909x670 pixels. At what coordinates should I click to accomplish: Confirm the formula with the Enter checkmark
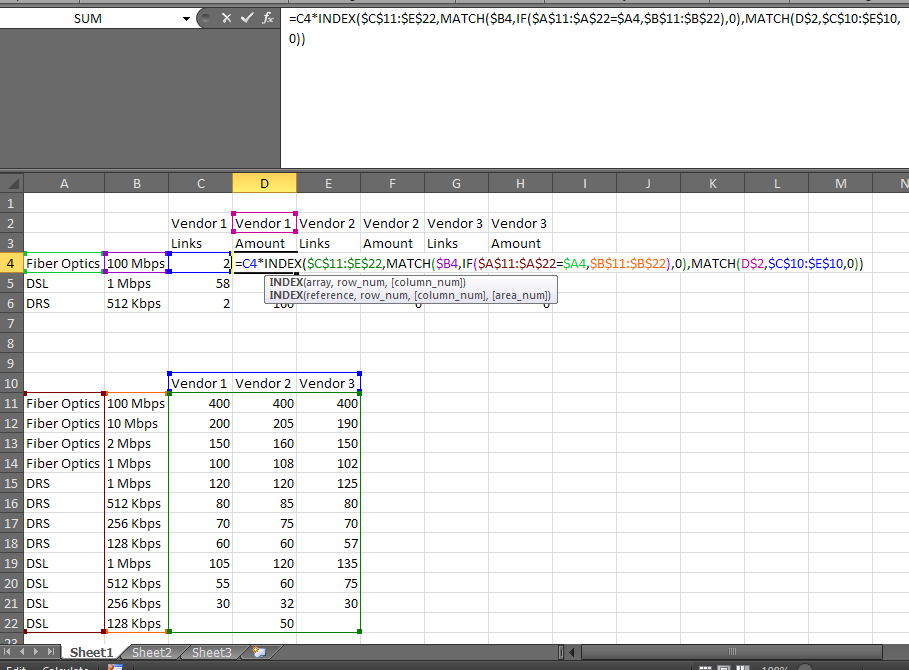point(247,18)
